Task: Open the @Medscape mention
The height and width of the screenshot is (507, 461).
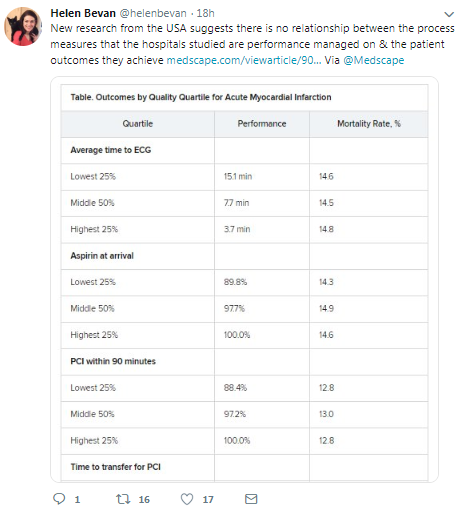Action: pos(374,60)
